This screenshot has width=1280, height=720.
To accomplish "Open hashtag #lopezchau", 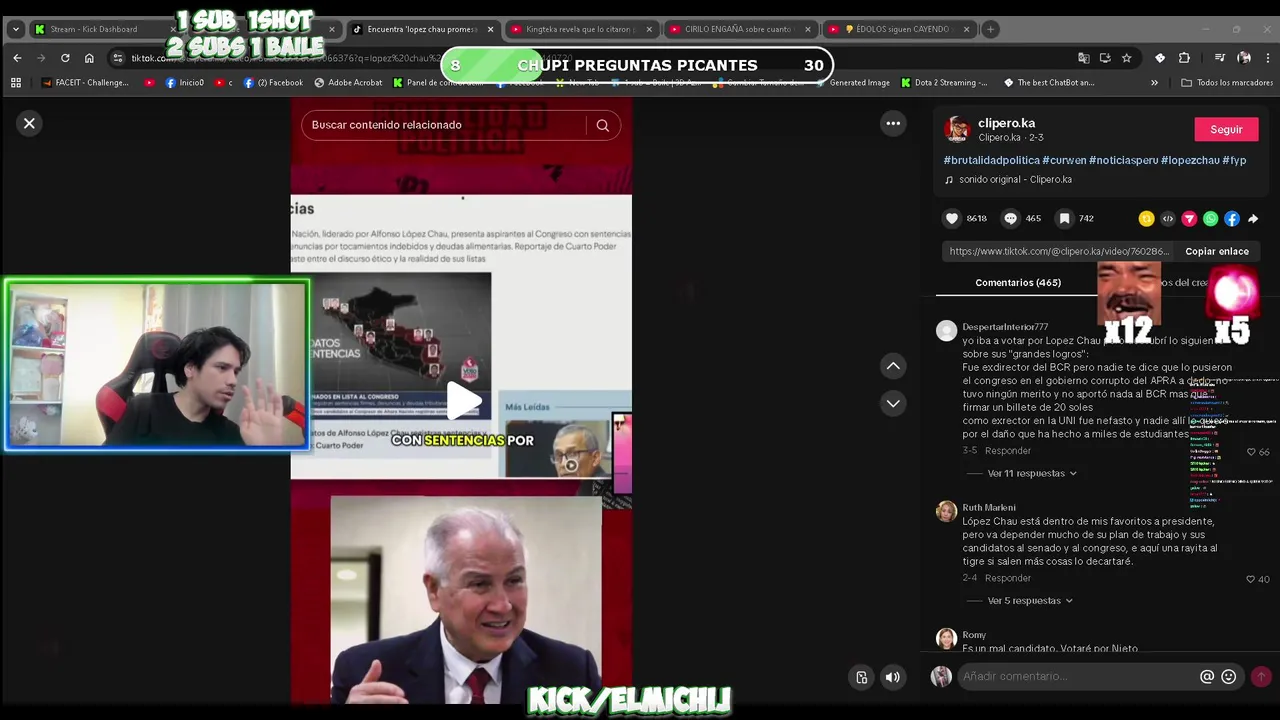I will tap(1190, 160).
